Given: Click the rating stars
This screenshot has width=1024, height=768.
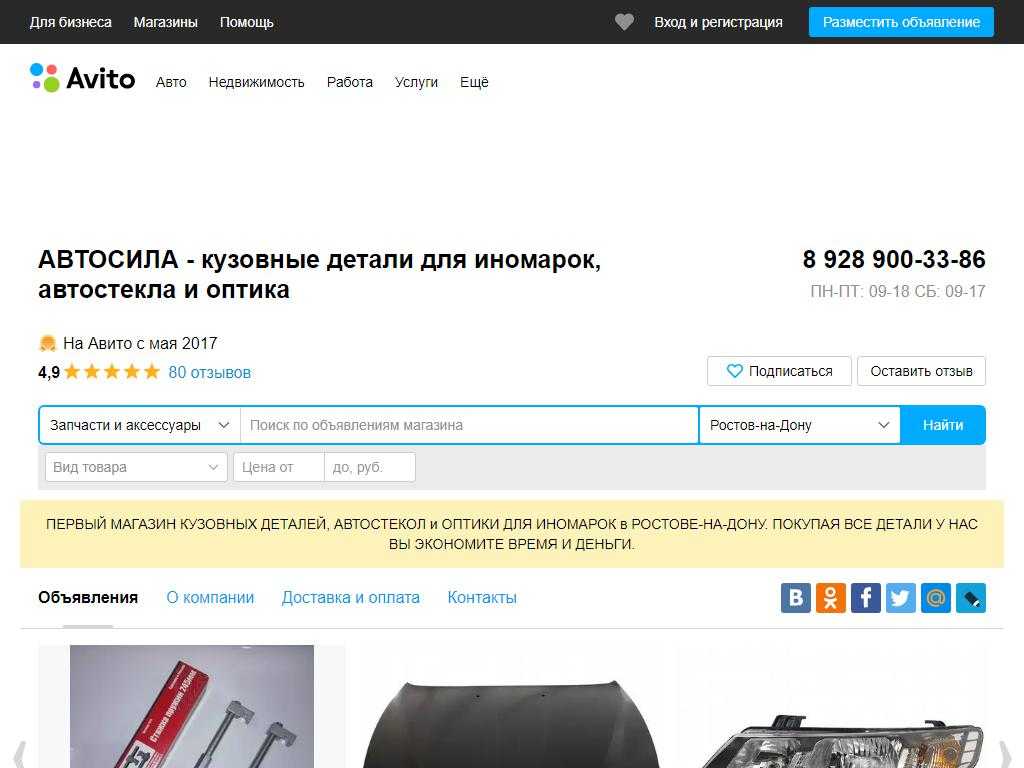Looking at the screenshot, I should [x=112, y=372].
